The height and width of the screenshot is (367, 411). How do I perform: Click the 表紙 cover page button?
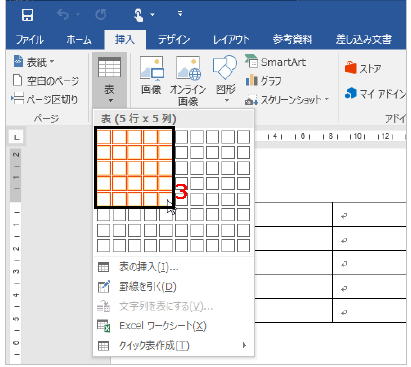34,62
